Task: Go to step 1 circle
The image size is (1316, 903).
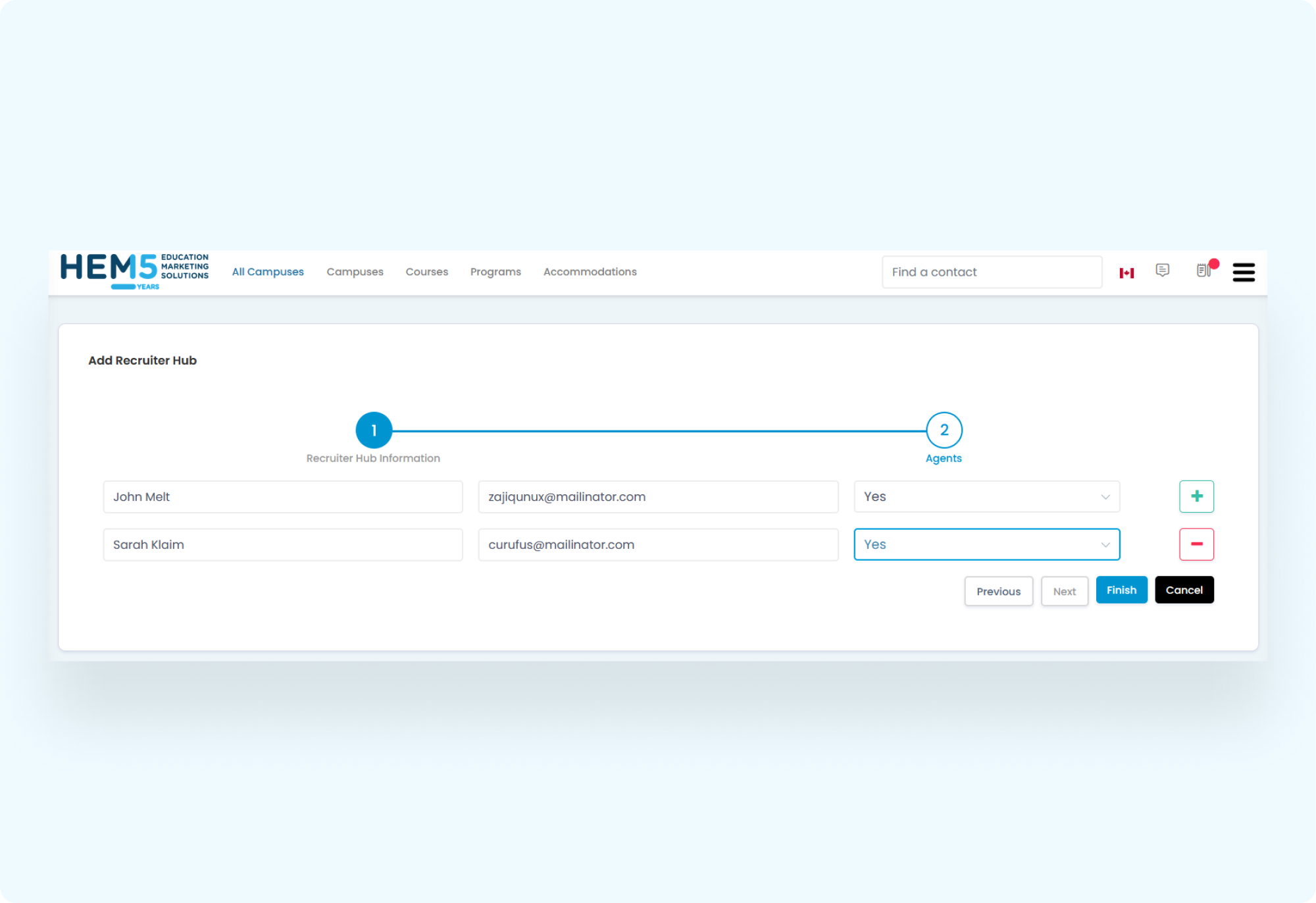Action: click(x=374, y=430)
